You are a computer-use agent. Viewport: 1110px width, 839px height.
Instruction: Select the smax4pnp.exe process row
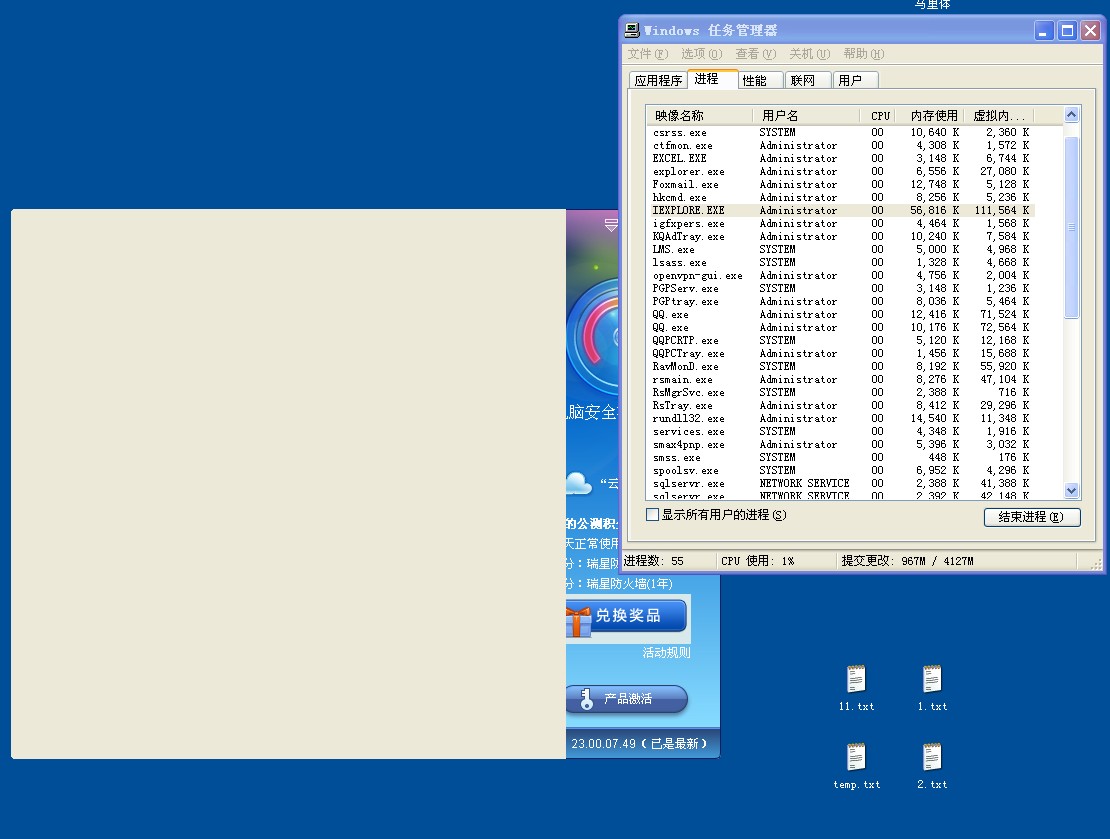tap(841, 445)
